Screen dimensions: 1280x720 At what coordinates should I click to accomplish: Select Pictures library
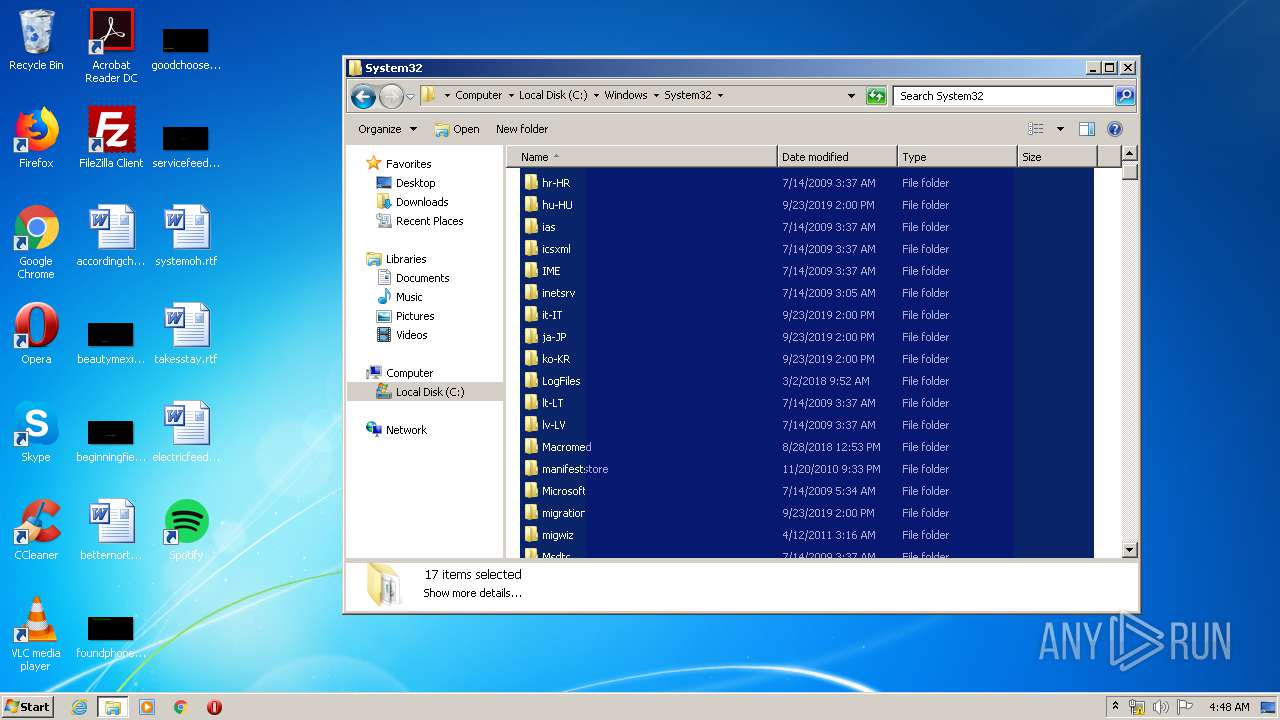click(x=404, y=316)
